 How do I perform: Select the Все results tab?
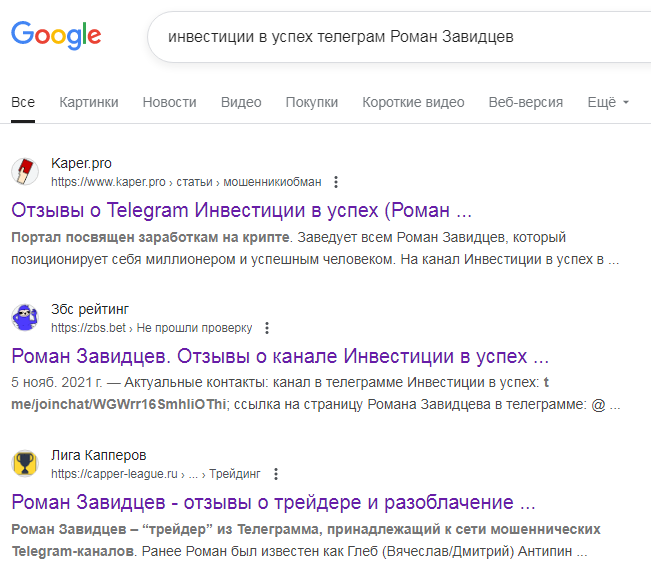pos(23,102)
